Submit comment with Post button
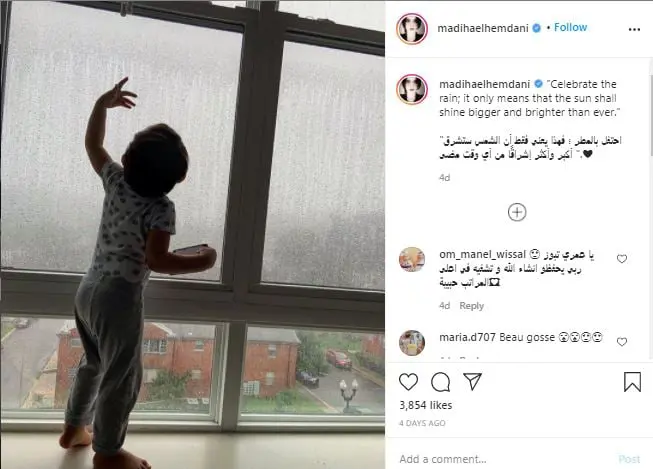Screen dimensions: 653x469 (629, 459)
